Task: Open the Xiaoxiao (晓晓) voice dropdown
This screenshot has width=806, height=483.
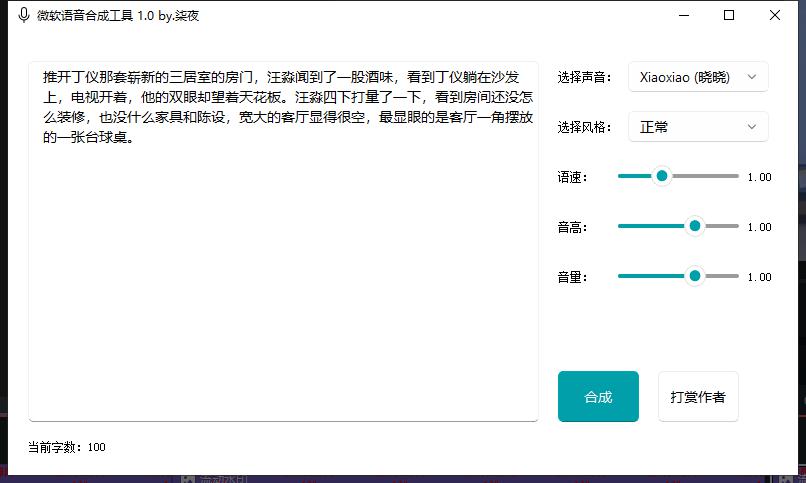Action: (x=698, y=77)
